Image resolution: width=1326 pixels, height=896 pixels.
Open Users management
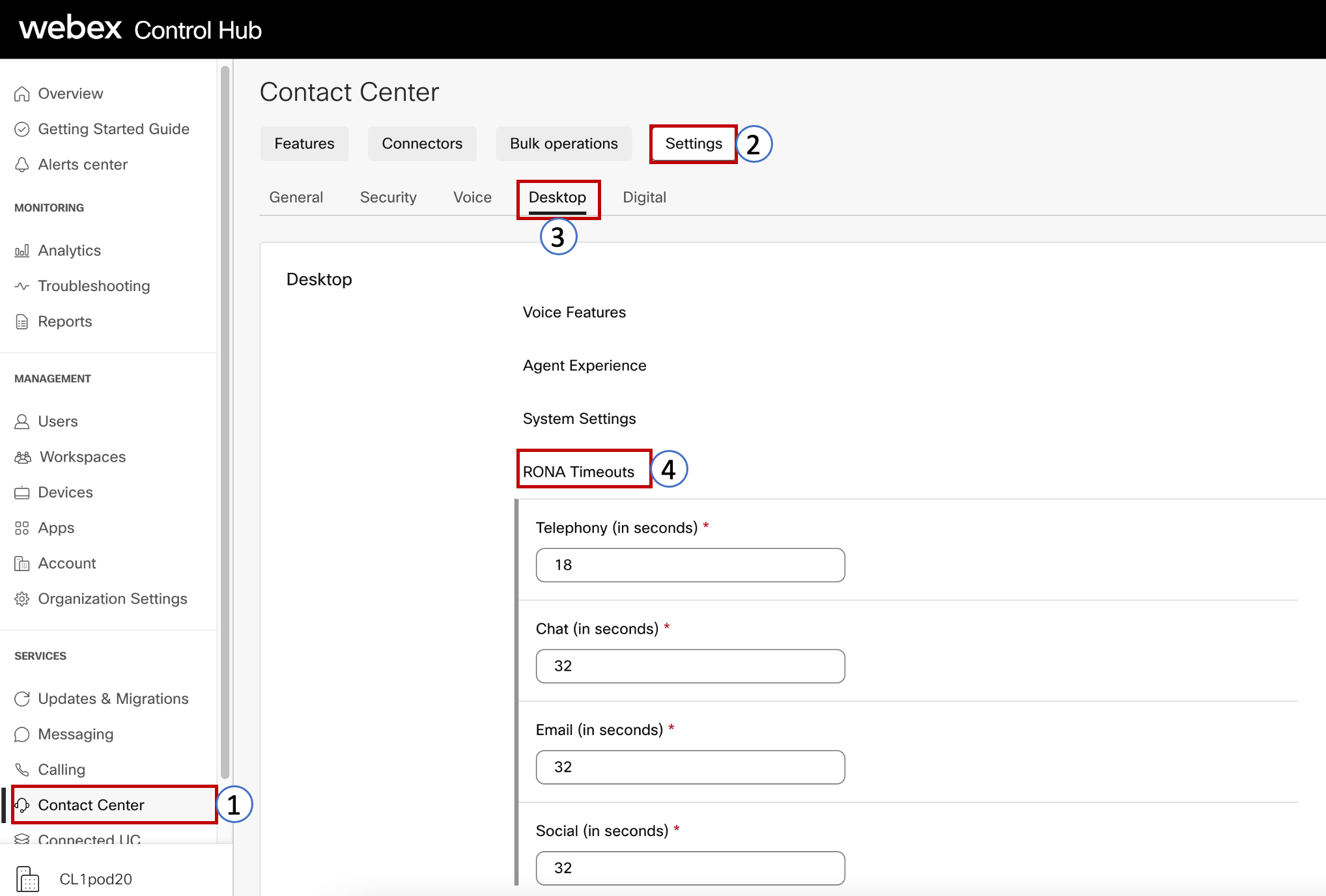[57, 421]
